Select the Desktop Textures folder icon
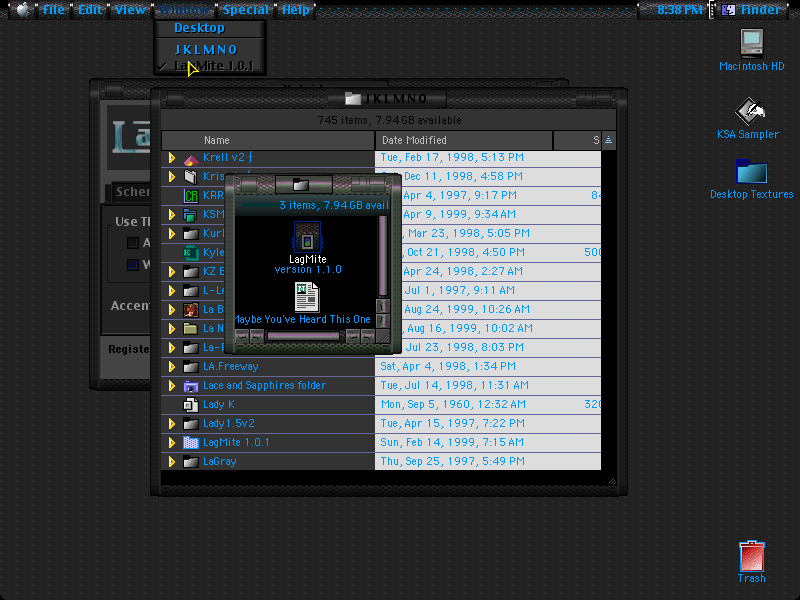800x600 pixels. [752, 171]
